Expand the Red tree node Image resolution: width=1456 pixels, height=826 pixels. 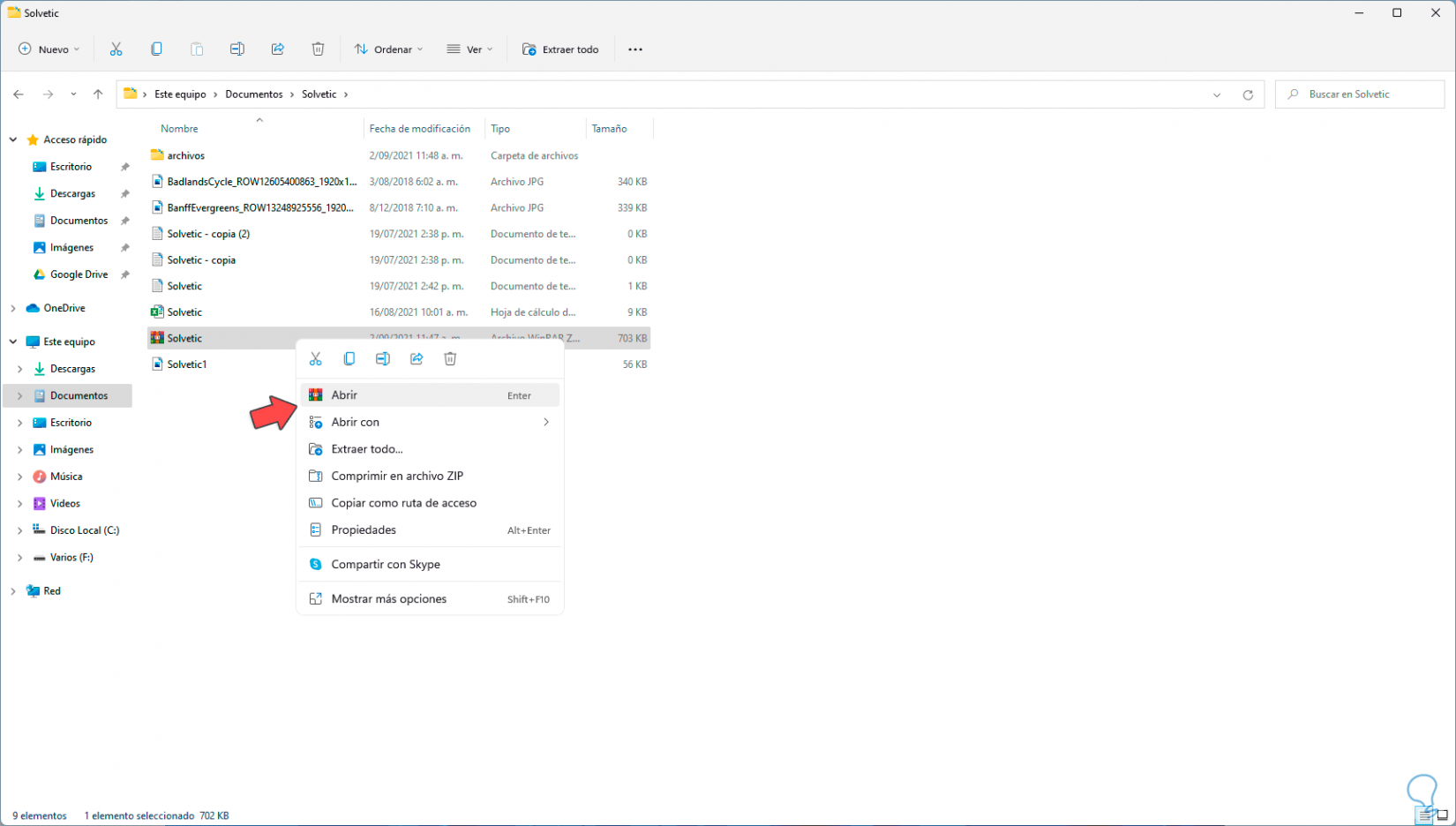pyautogui.click(x=13, y=591)
